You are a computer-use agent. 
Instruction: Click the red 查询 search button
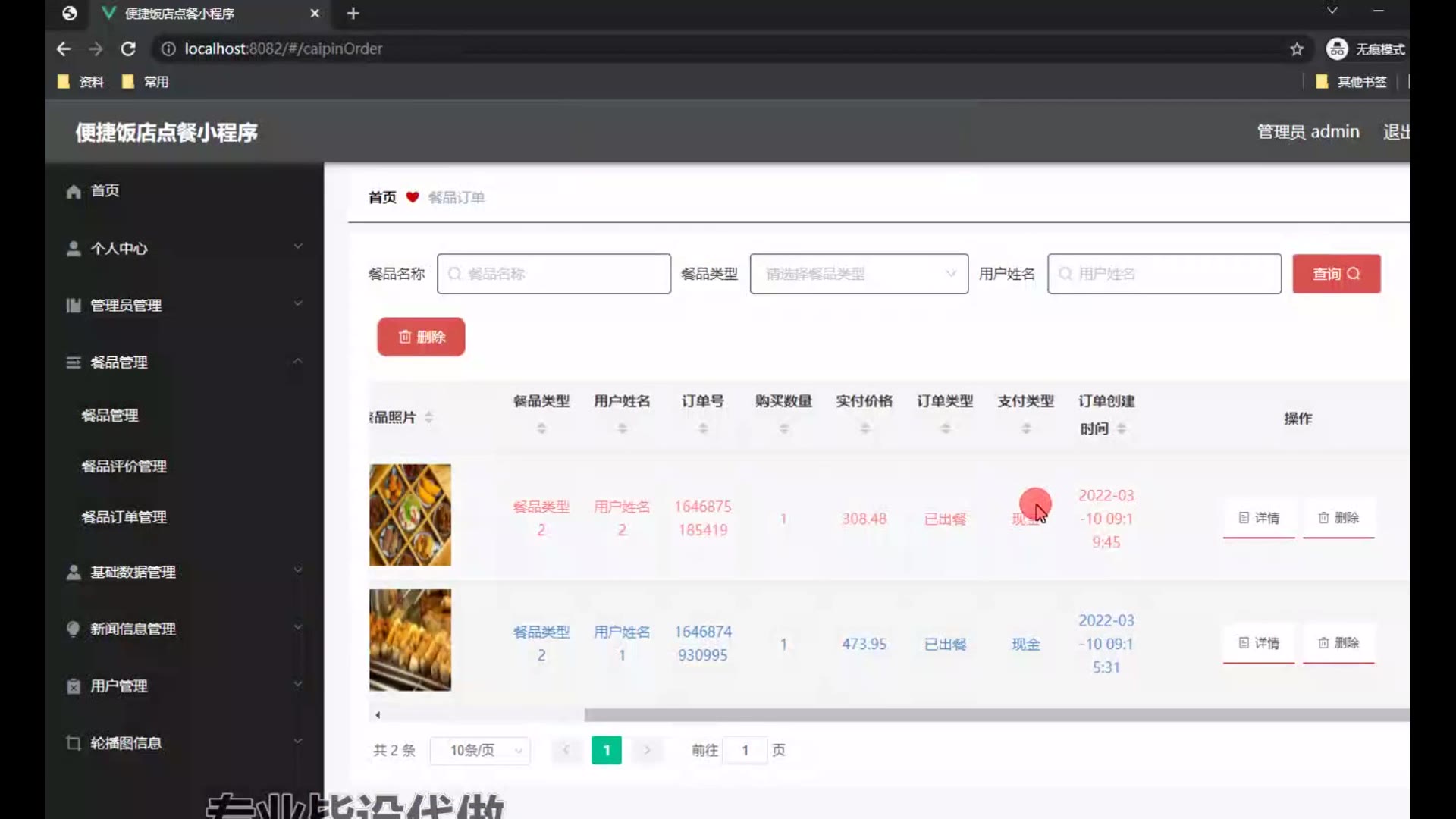pos(1336,274)
